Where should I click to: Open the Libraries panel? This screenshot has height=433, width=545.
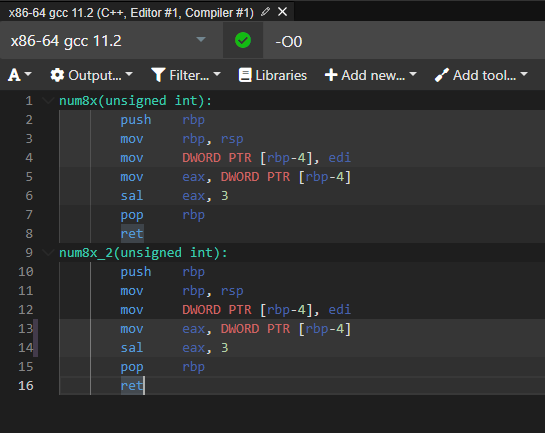pyautogui.click(x=273, y=75)
